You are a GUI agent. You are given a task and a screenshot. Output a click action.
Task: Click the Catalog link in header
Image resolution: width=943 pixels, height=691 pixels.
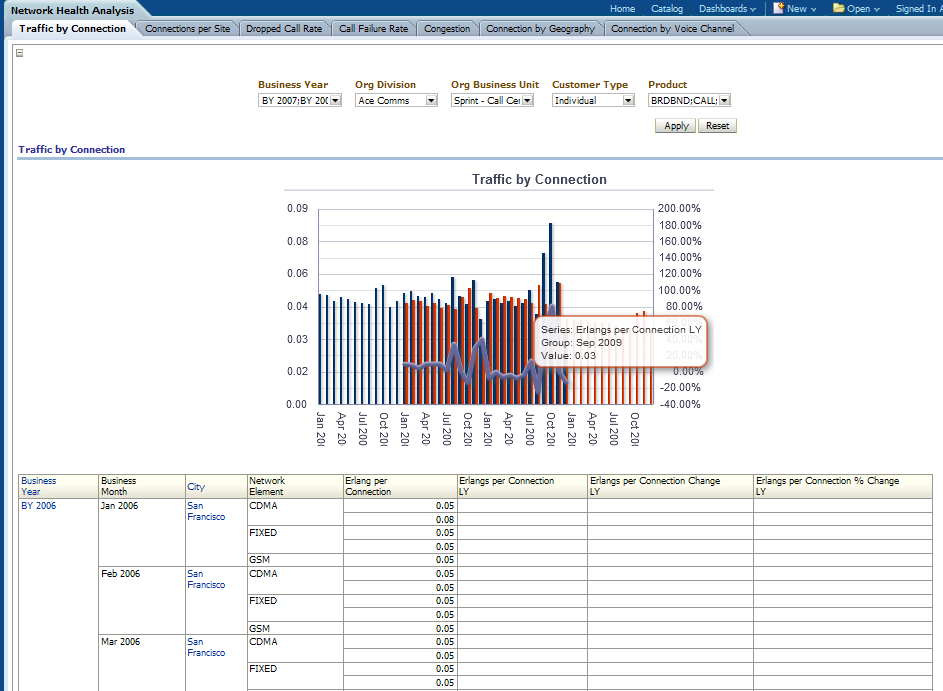(667, 8)
